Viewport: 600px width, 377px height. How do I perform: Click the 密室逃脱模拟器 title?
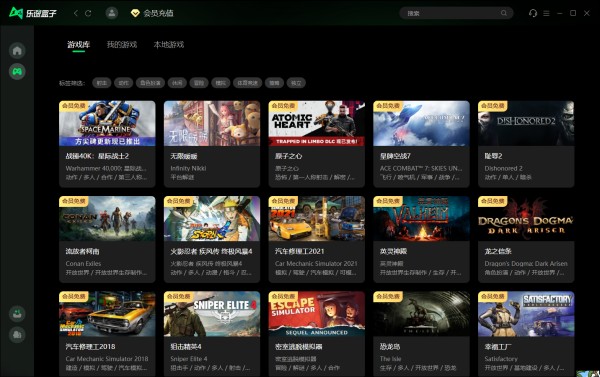[x=298, y=347]
